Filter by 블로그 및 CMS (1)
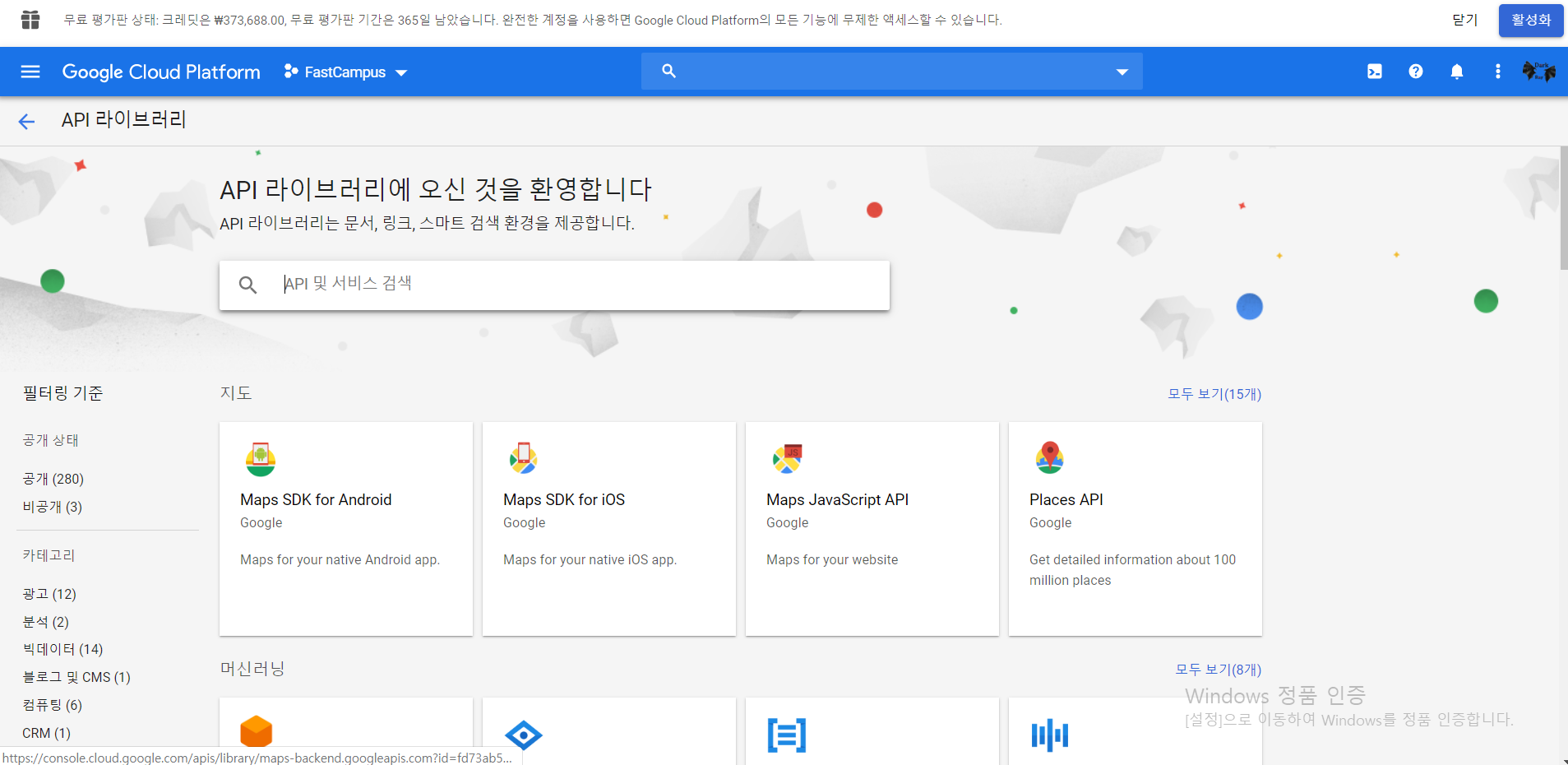Image resolution: width=1568 pixels, height=765 pixels. (76, 677)
